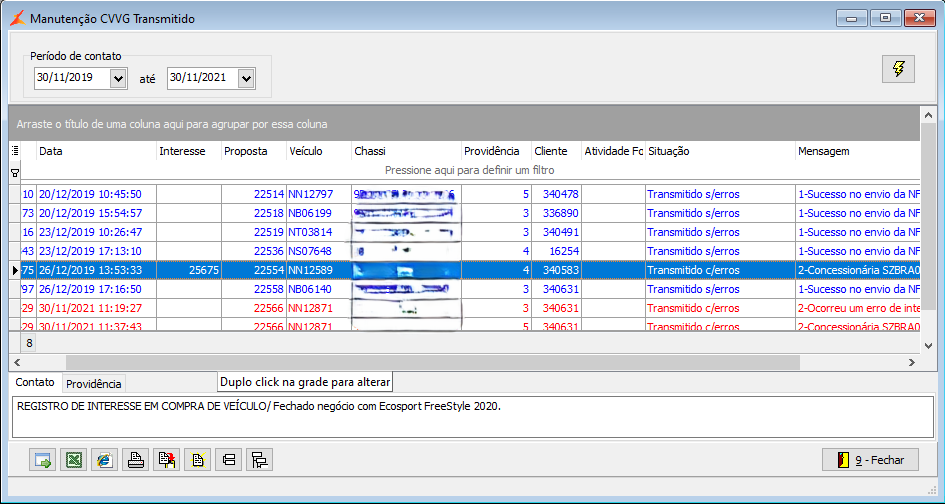Click the expand tree hierarchy icon
This screenshot has height=504, width=945.
click(259, 460)
